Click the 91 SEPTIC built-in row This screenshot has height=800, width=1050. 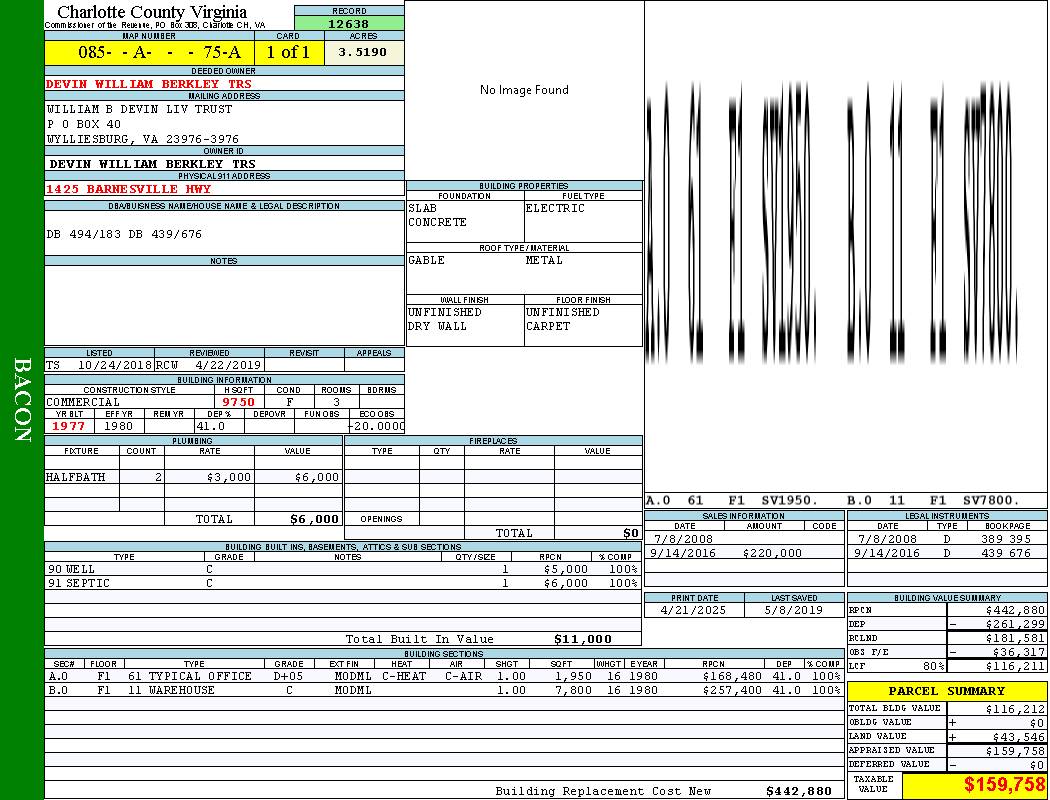[x=342, y=583]
